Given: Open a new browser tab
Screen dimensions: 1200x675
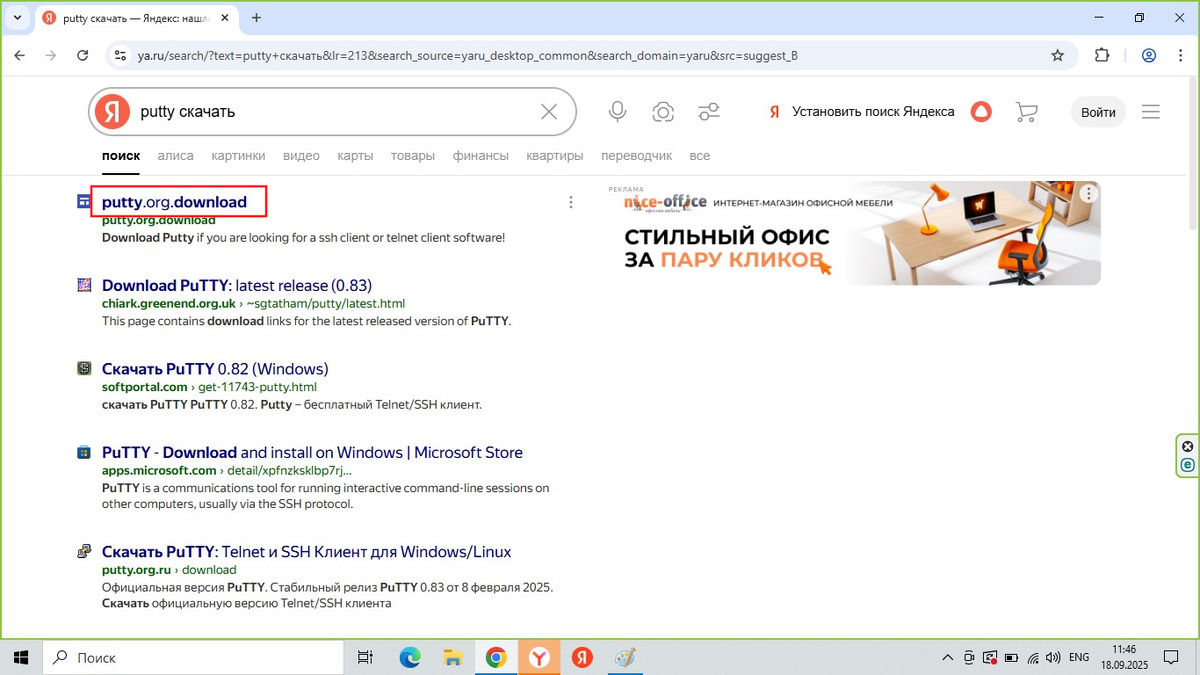Looking at the screenshot, I should coord(257,18).
